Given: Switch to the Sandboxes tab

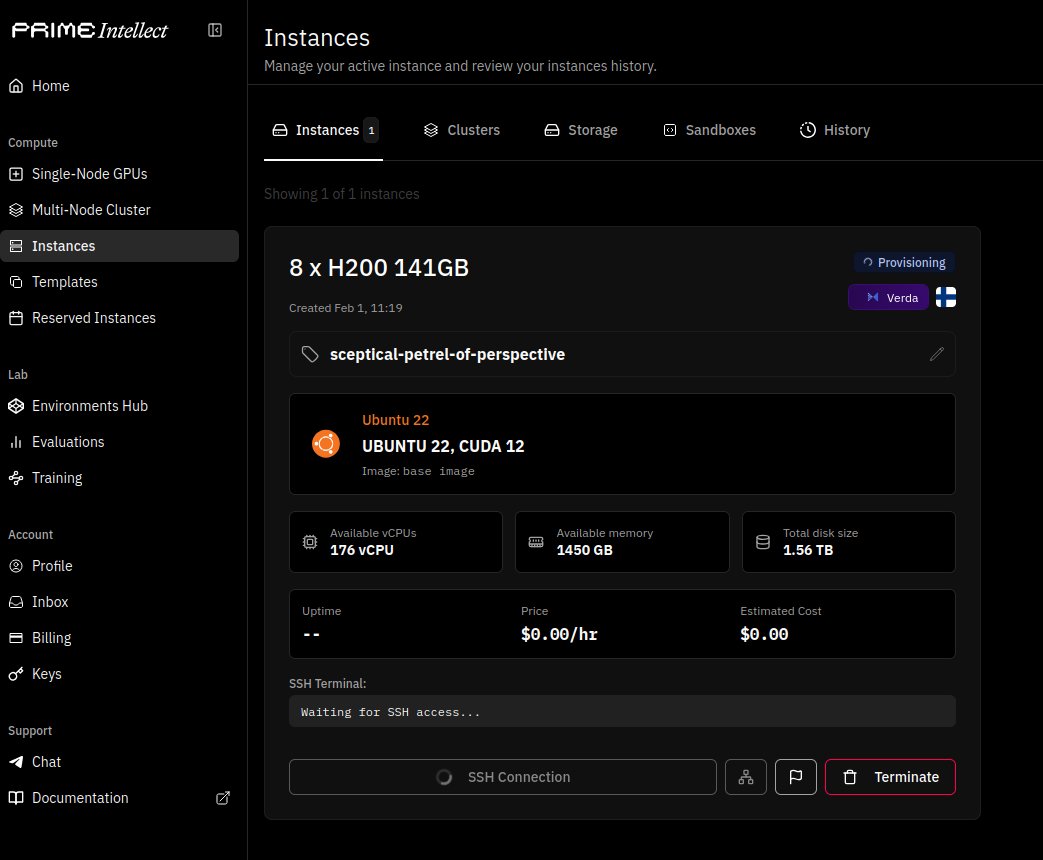Looking at the screenshot, I should [709, 130].
